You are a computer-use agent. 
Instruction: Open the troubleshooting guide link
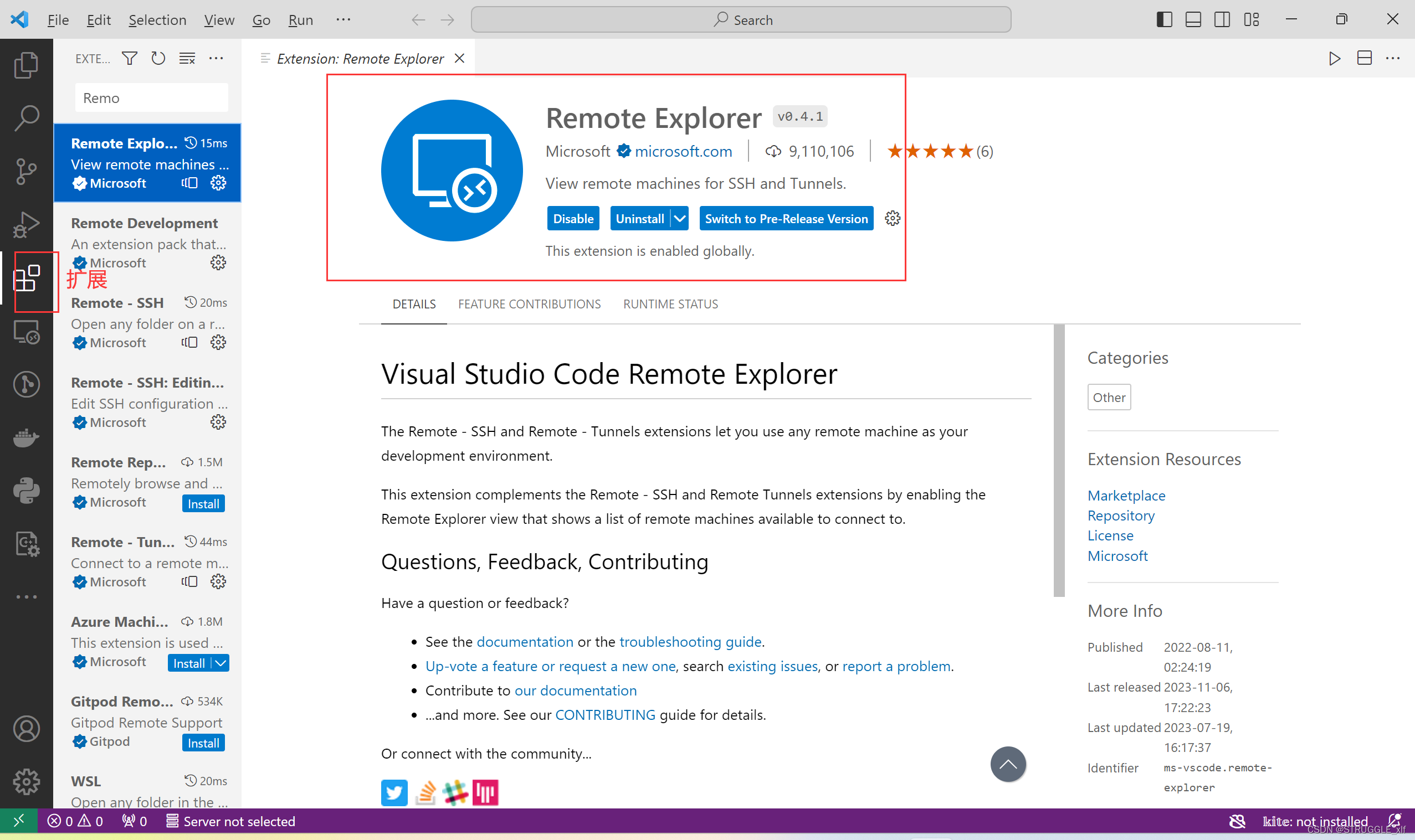pos(690,641)
